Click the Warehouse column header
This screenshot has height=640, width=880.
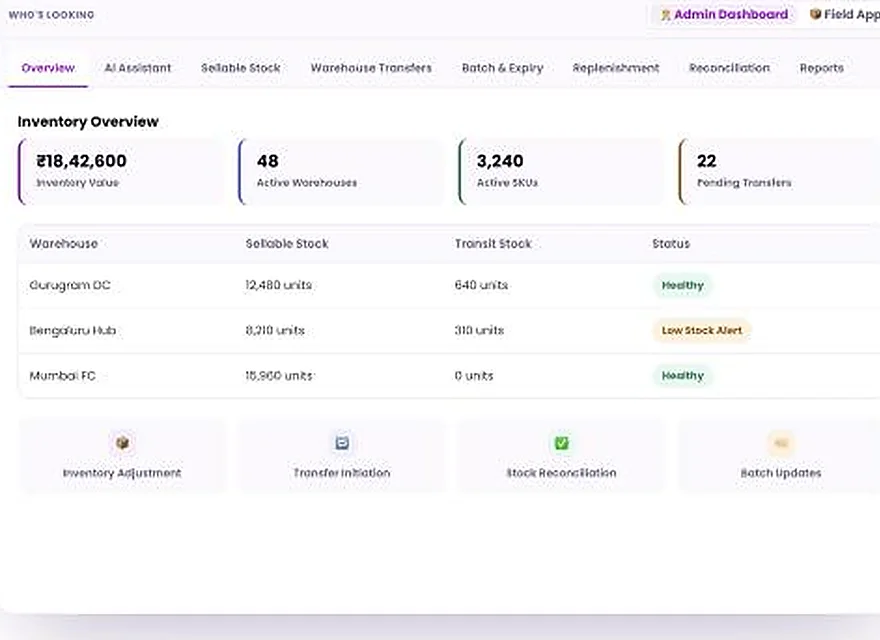(x=63, y=244)
